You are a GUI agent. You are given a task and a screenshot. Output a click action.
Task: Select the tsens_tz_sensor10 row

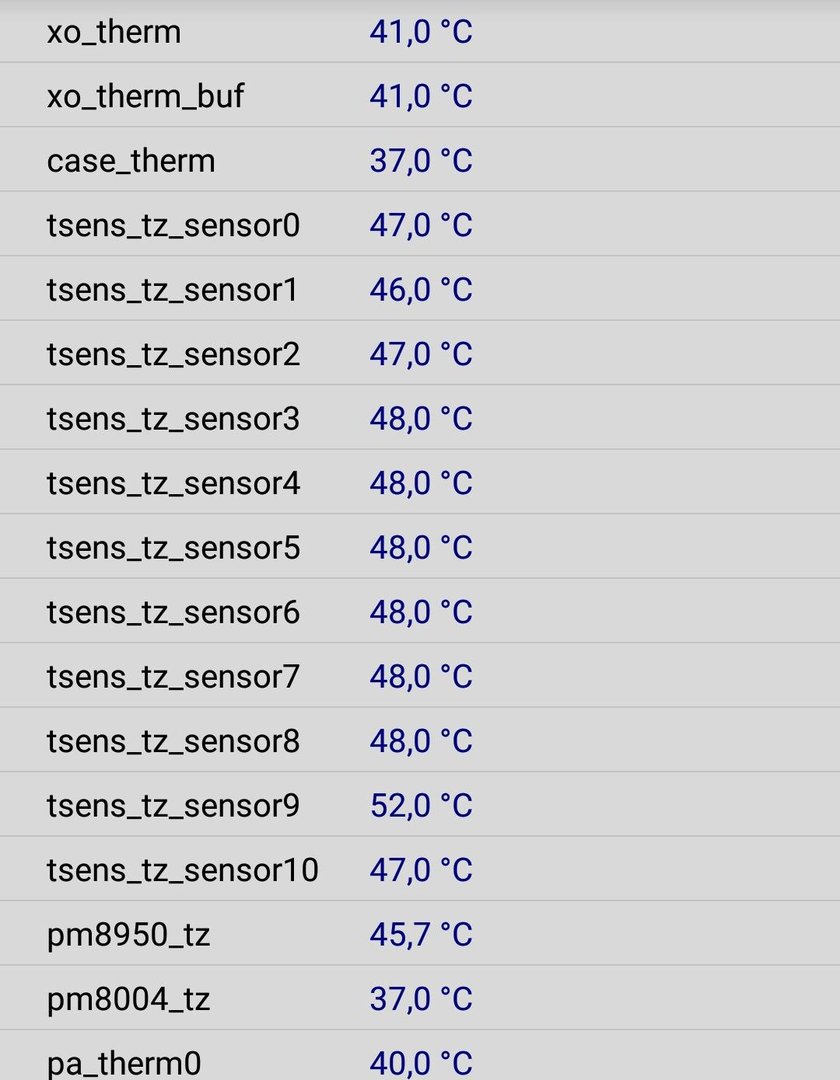pos(420,869)
